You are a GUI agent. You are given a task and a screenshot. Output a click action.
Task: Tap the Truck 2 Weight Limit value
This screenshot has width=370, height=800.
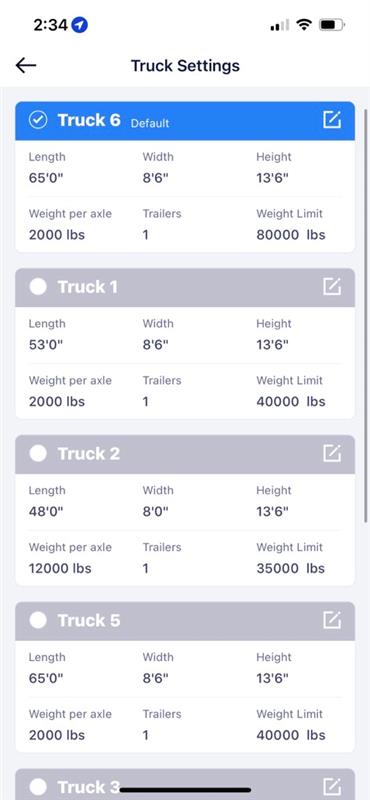(x=290, y=568)
